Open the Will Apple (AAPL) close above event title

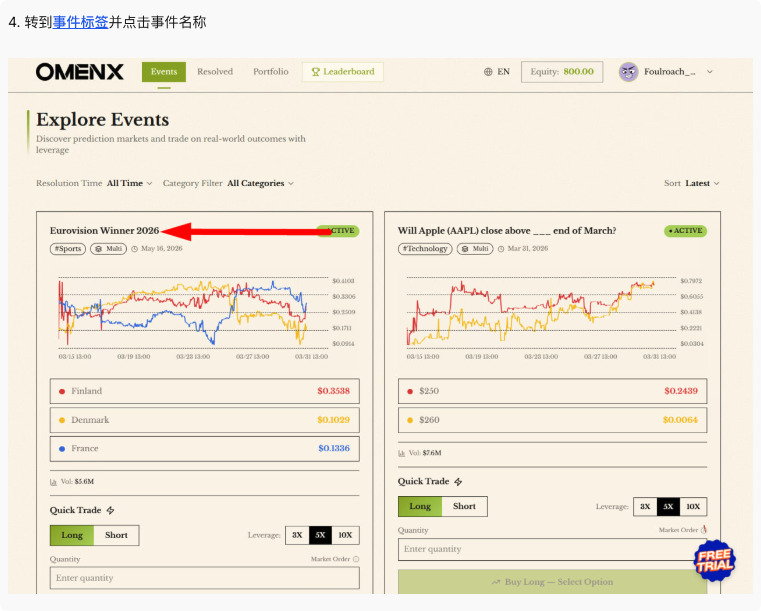click(x=507, y=231)
